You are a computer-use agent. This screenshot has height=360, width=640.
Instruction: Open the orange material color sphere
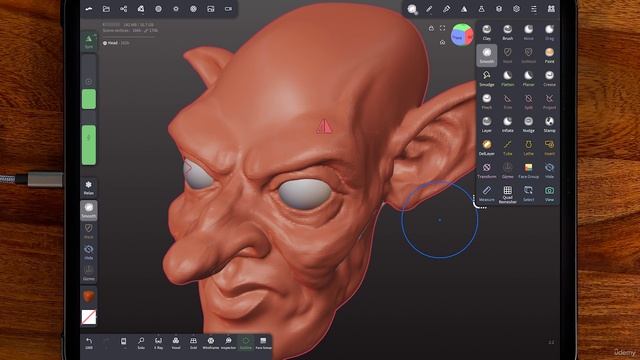(89, 296)
